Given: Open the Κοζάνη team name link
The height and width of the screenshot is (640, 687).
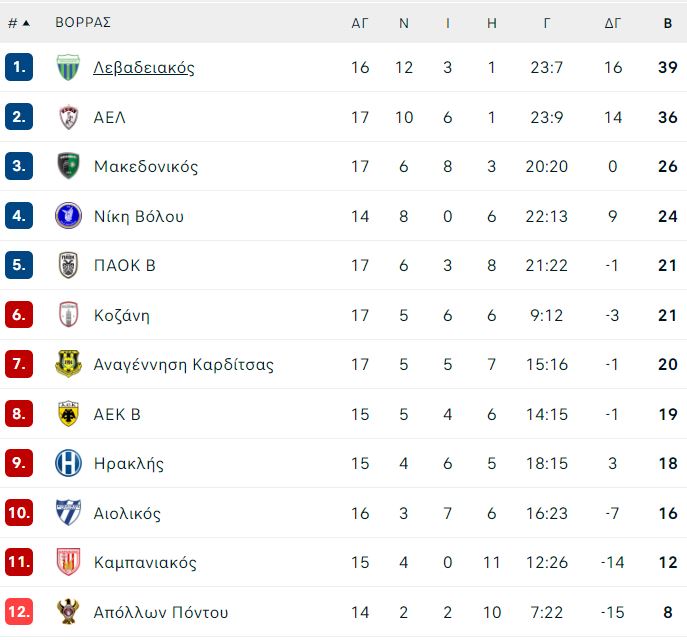Looking at the screenshot, I should [x=122, y=315].
